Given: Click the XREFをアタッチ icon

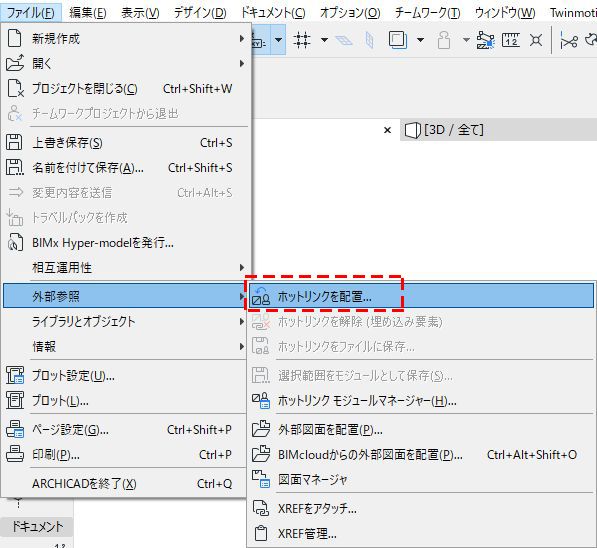Looking at the screenshot, I should [261, 508].
